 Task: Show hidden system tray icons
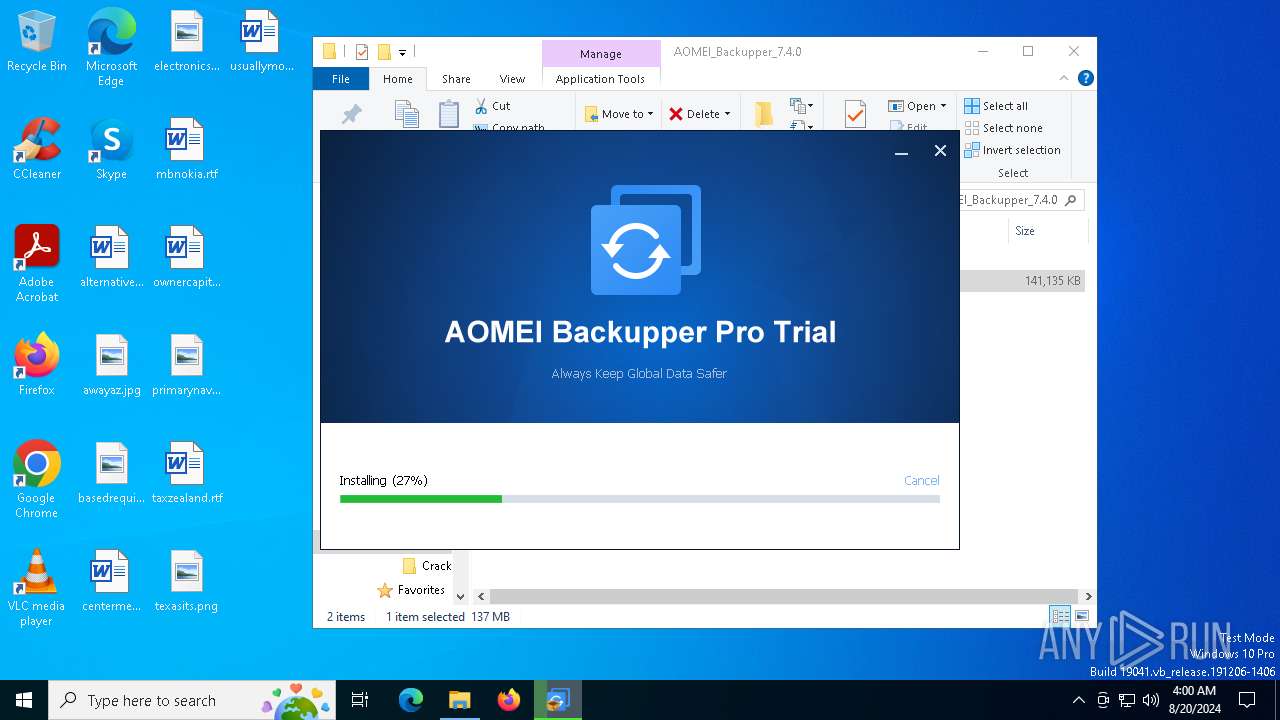pyautogui.click(x=1078, y=700)
